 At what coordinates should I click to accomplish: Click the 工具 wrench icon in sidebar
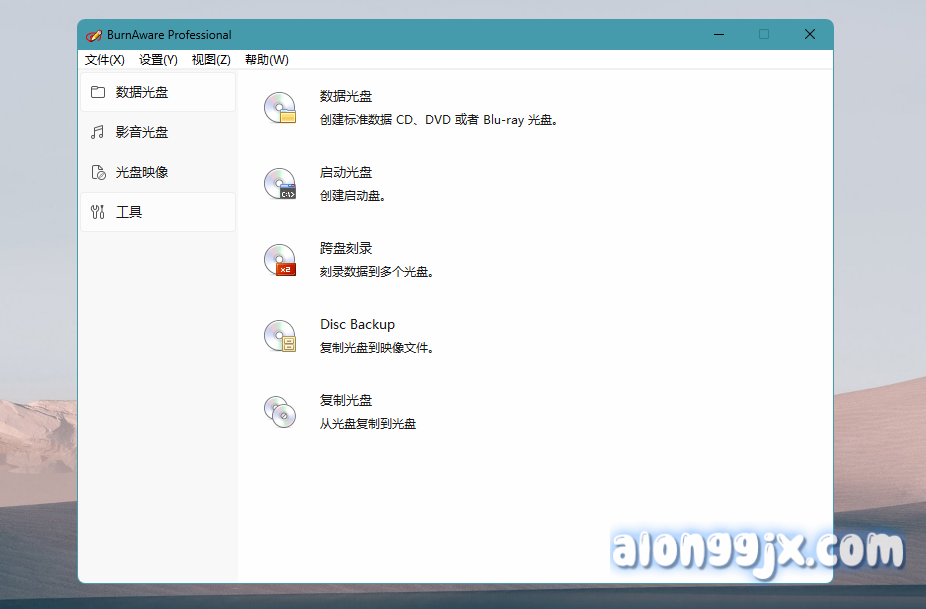coord(98,212)
